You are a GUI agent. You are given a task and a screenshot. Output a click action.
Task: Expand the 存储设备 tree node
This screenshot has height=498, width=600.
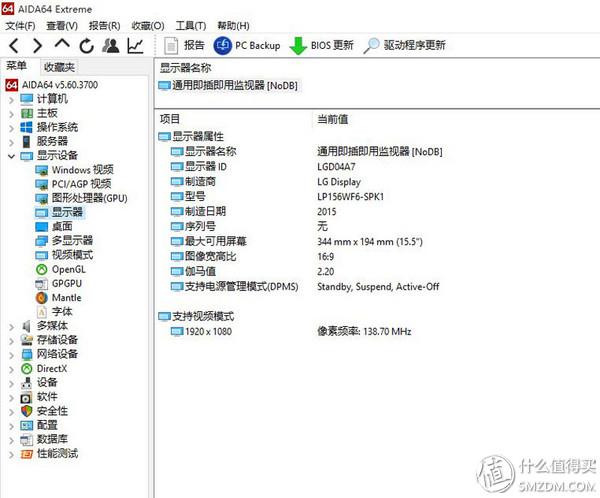[11, 341]
